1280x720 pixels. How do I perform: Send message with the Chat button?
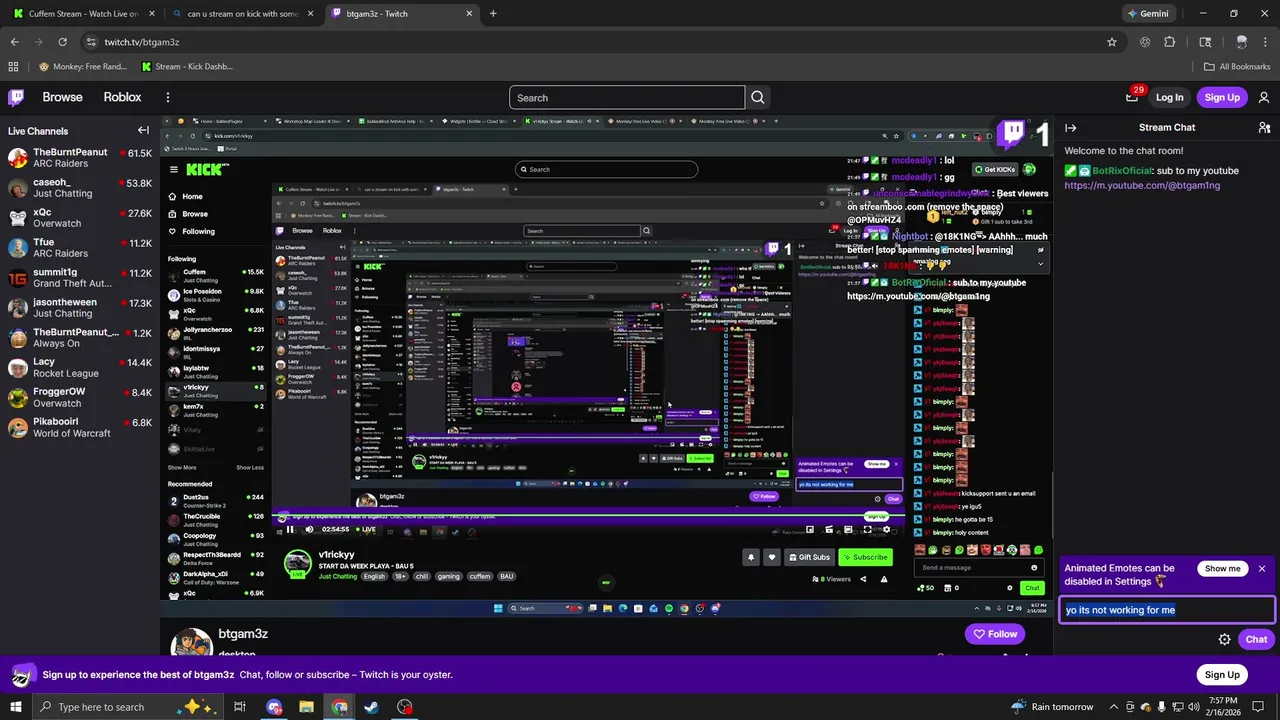1256,639
